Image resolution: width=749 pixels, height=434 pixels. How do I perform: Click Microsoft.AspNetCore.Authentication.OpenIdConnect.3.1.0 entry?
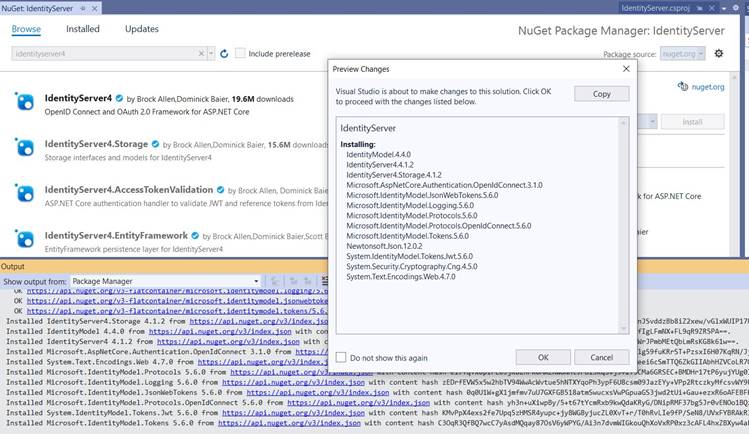click(444, 185)
